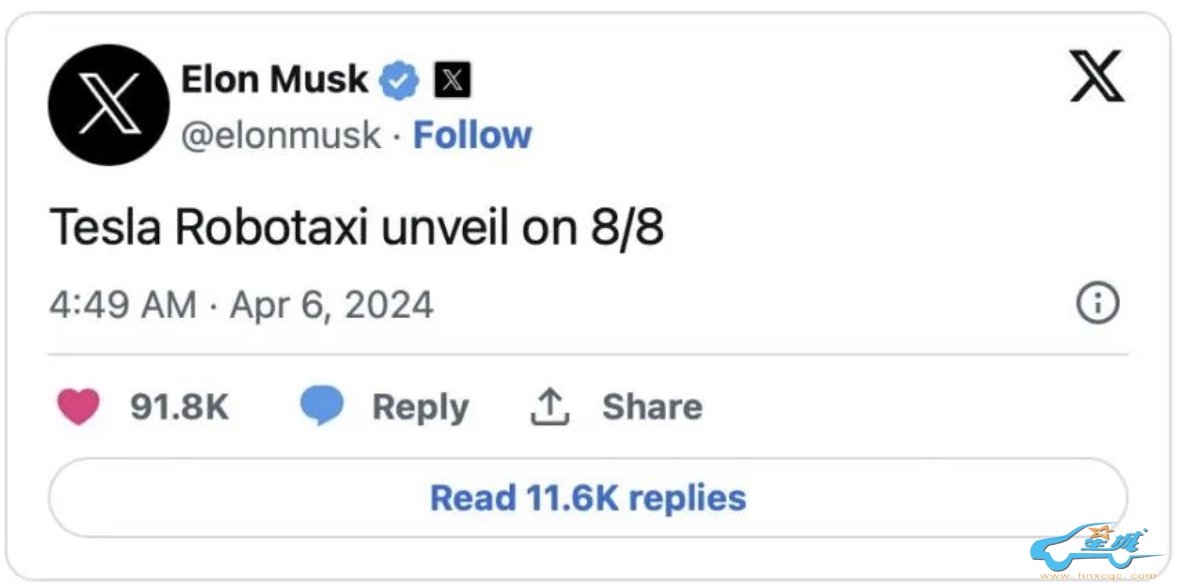
Task: Click the @elonmusk handle
Action: tap(281, 135)
